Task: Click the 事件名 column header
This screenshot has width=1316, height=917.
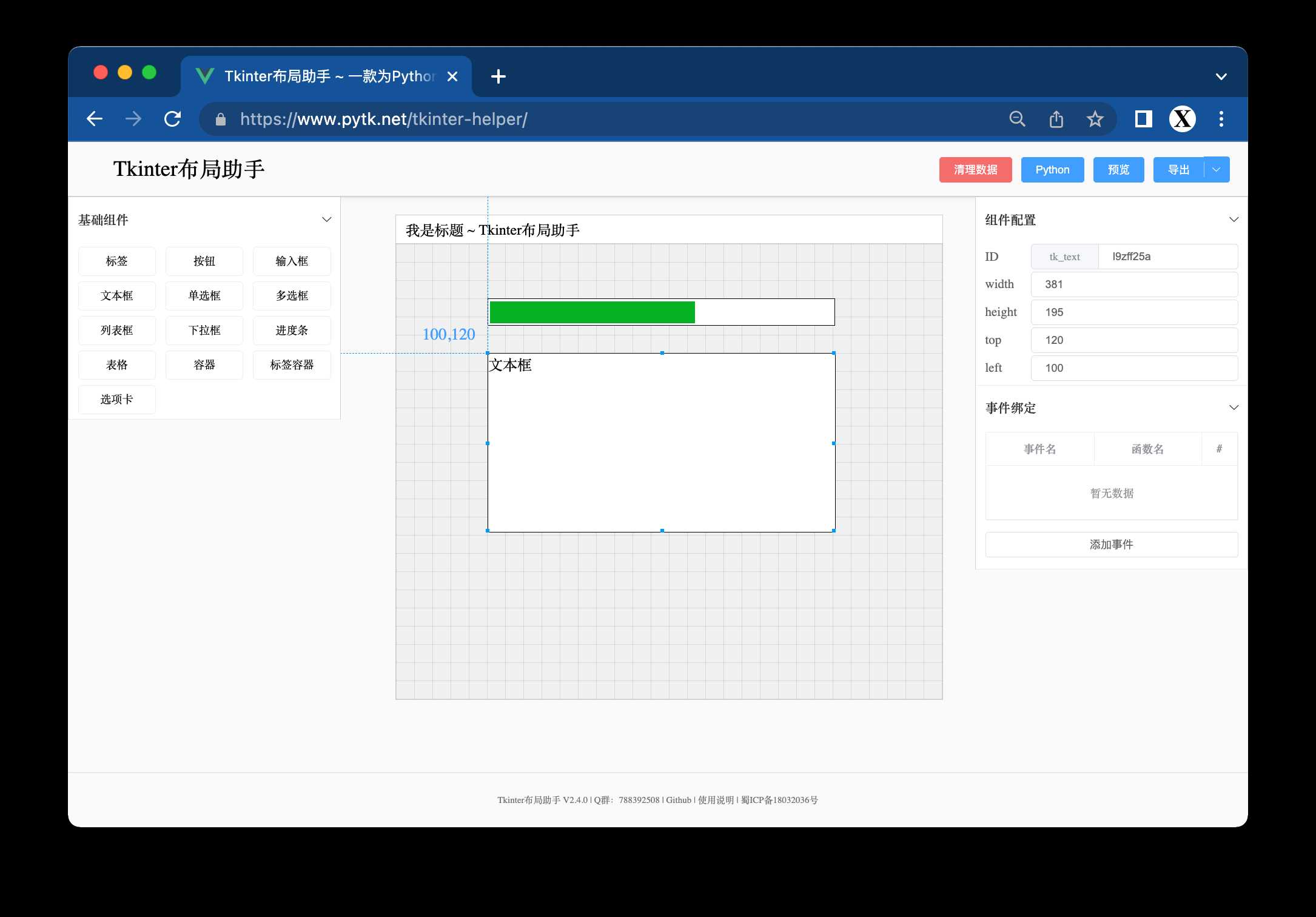Action: click(x=1040, y=449)
